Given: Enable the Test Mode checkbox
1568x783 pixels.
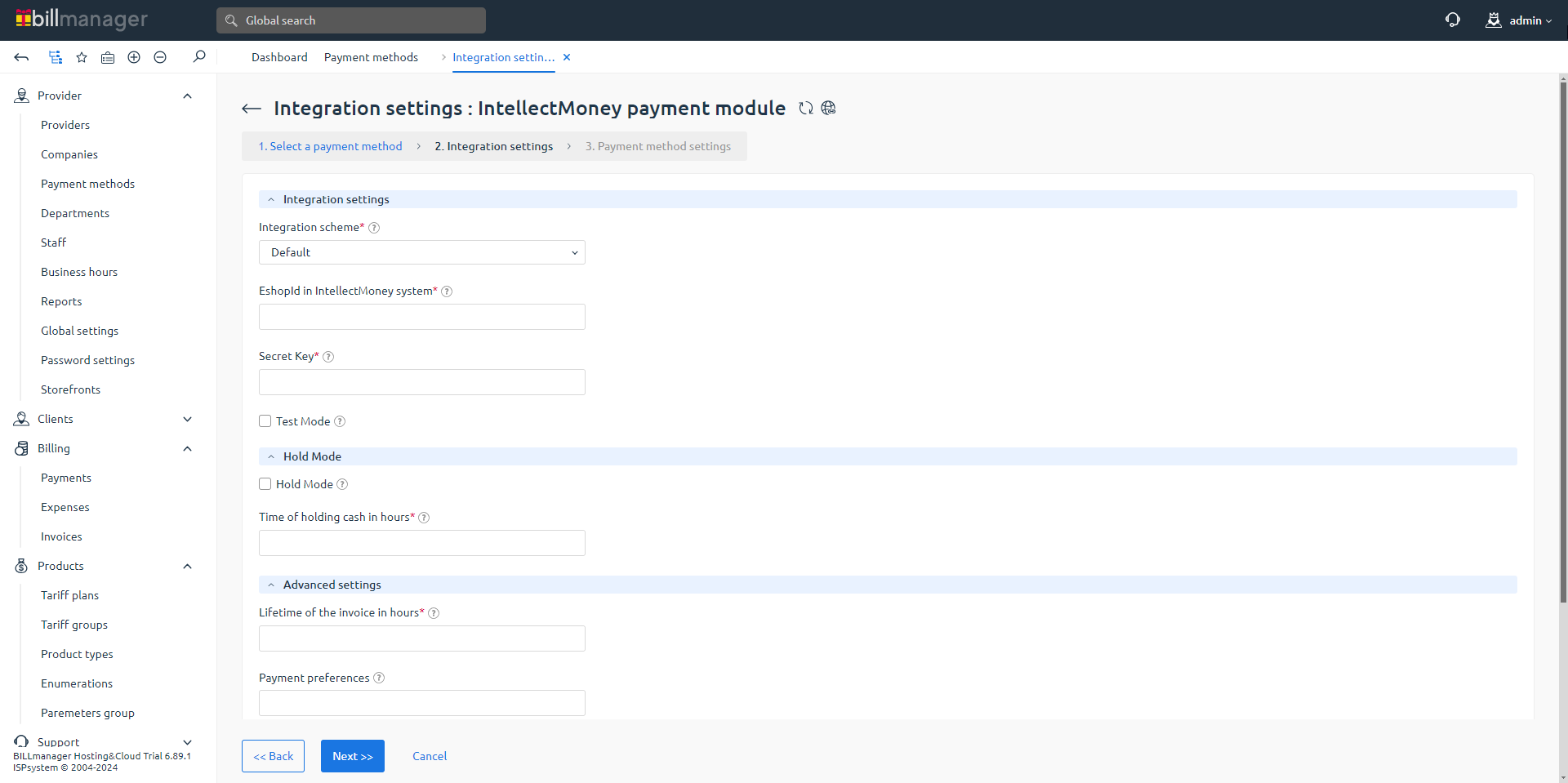Looking at the screenshot, I should (x=265, y=421).
